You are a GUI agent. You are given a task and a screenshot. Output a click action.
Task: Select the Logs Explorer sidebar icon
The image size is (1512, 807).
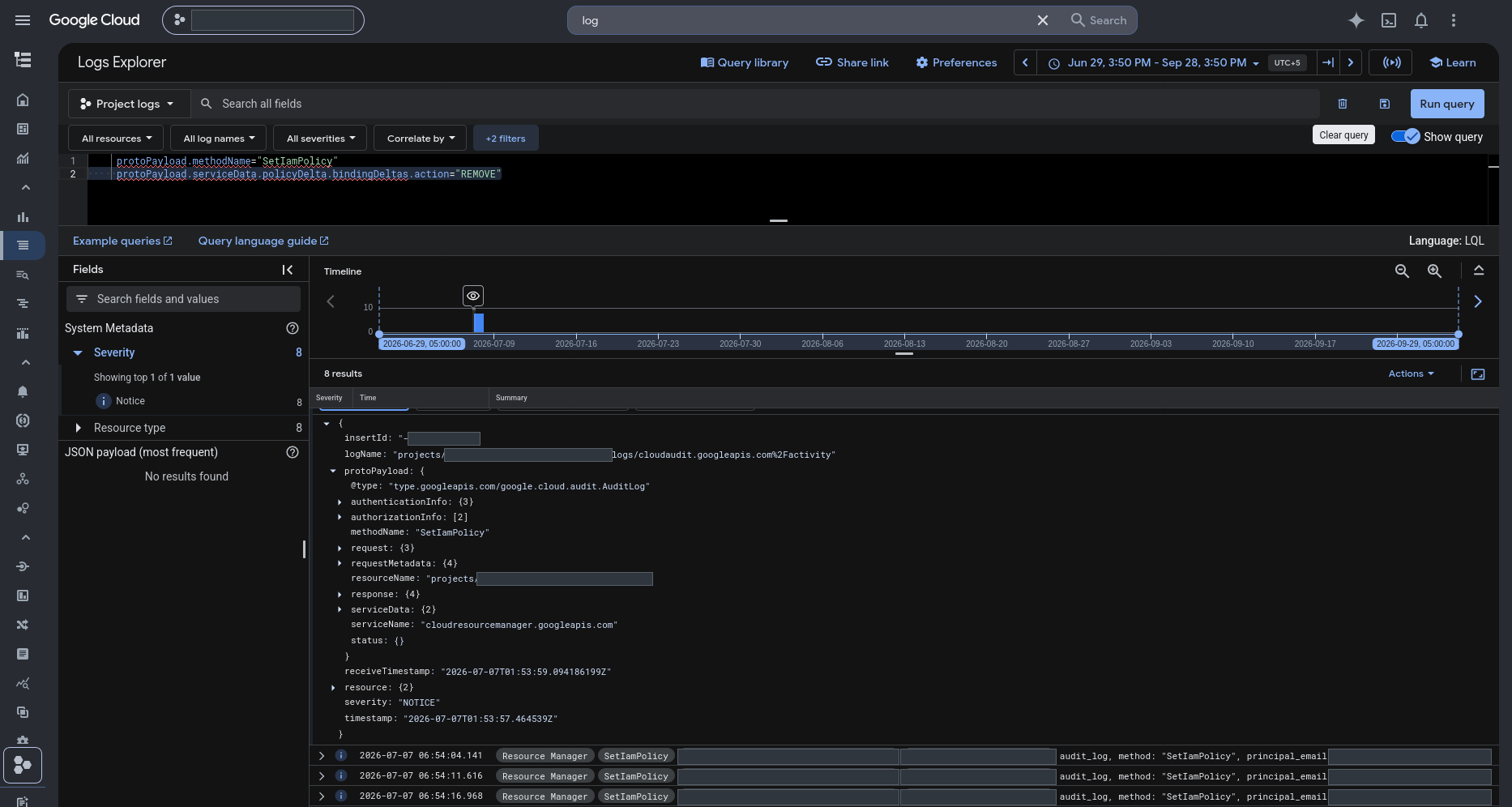click(23, 246)
